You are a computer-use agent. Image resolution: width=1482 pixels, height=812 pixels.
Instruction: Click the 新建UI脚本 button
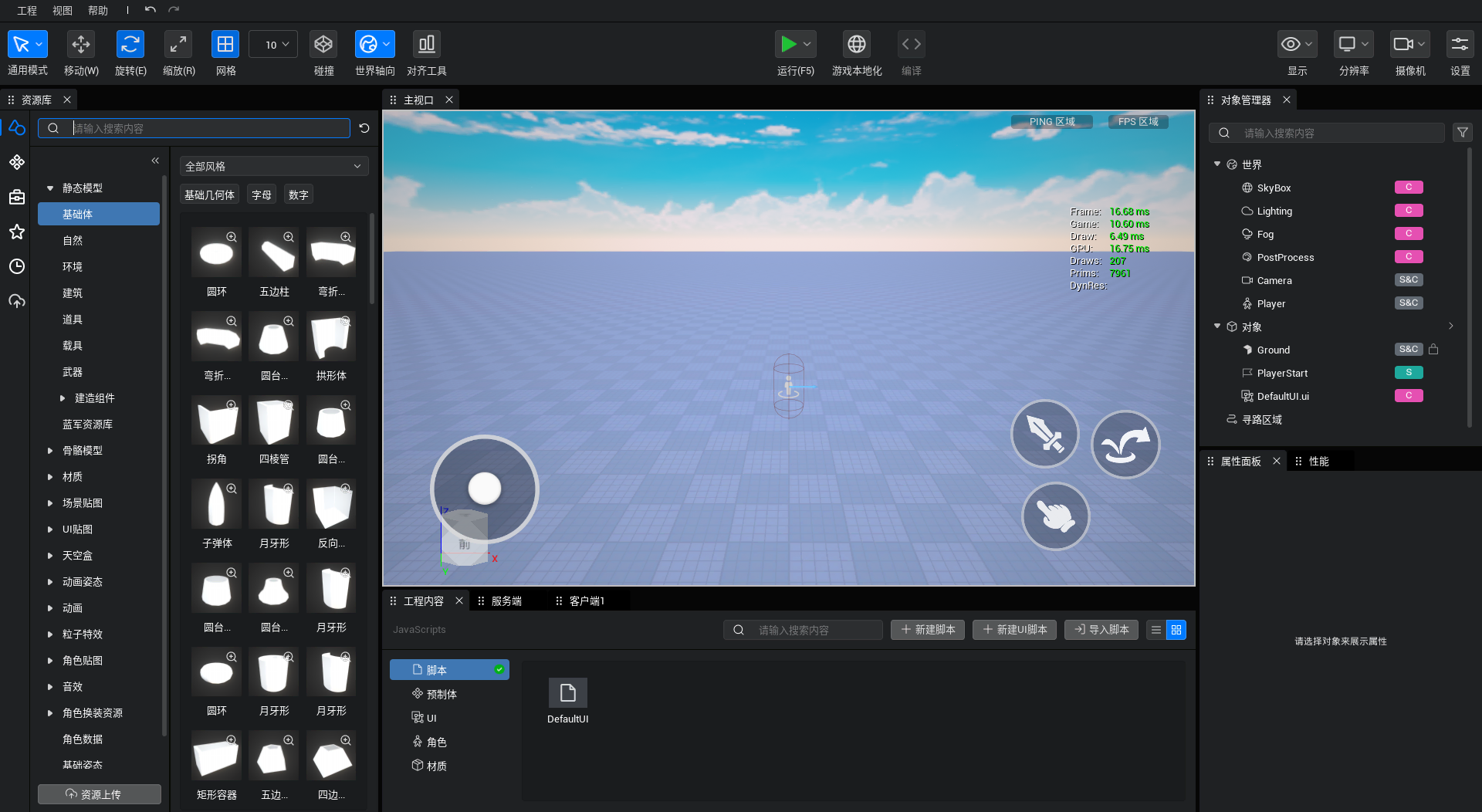pyautogui.click(x=1014, y=630)
